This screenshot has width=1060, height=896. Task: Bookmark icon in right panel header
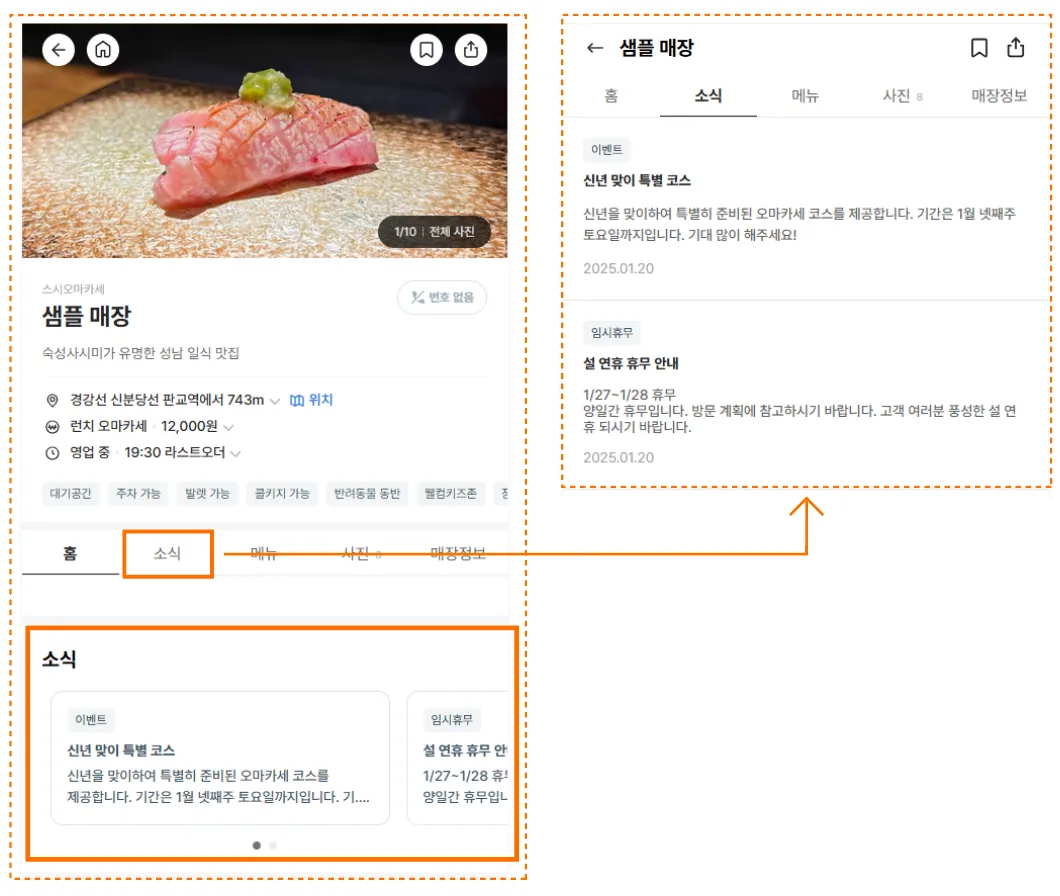979,48
